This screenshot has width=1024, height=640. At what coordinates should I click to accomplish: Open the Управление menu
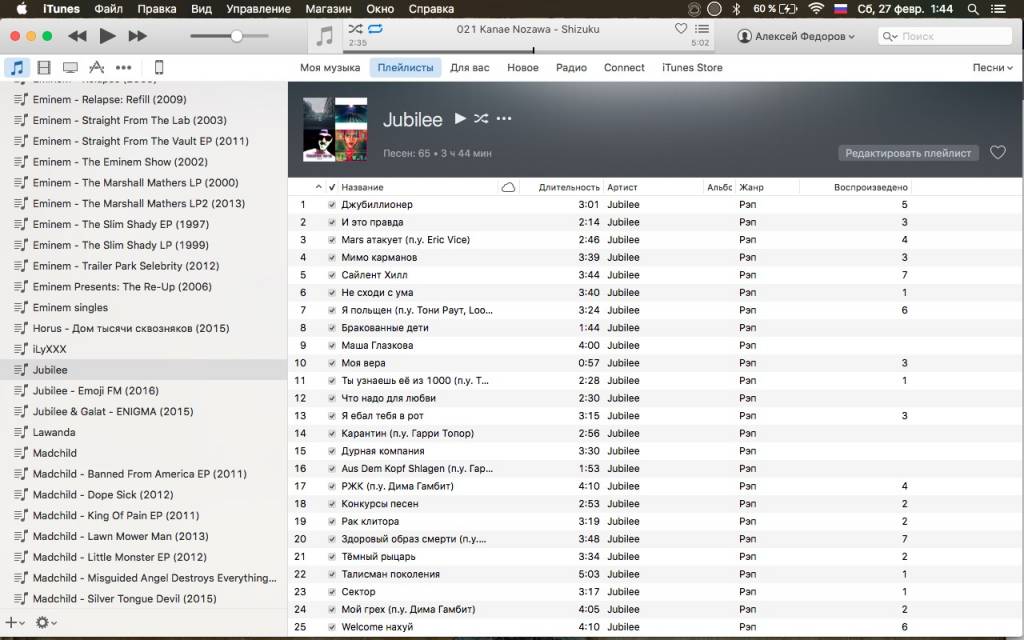(259, 9)
